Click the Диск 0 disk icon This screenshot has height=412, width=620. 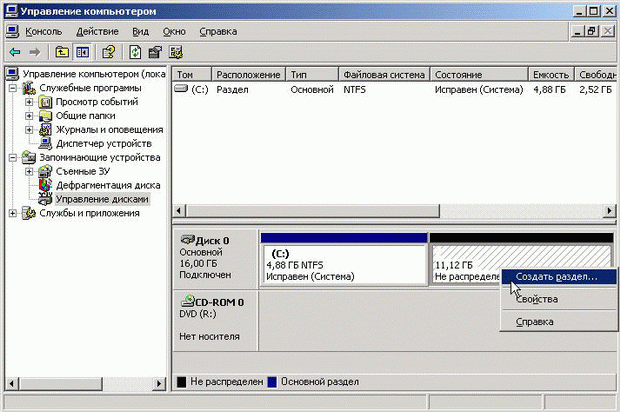click(187, 240)
